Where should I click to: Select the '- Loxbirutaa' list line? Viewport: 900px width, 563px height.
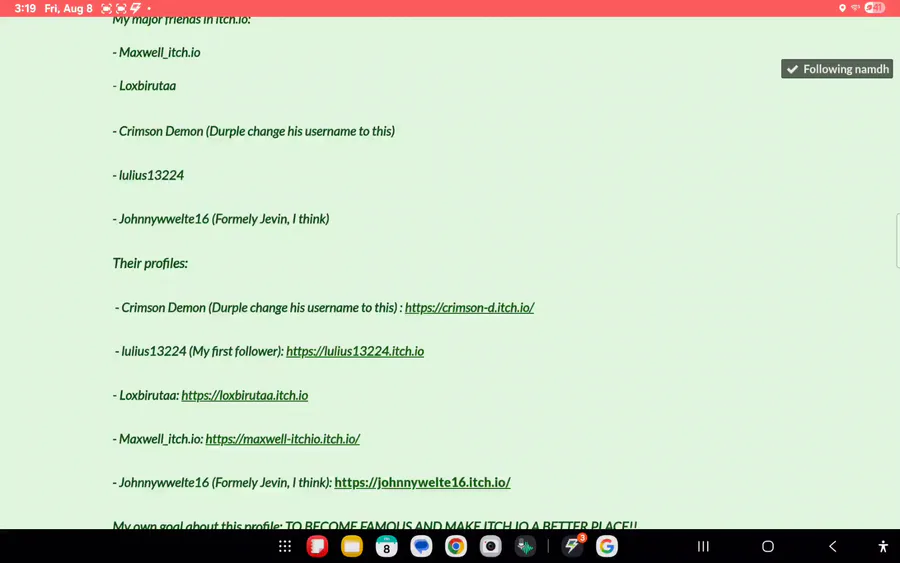click(144, 86)
